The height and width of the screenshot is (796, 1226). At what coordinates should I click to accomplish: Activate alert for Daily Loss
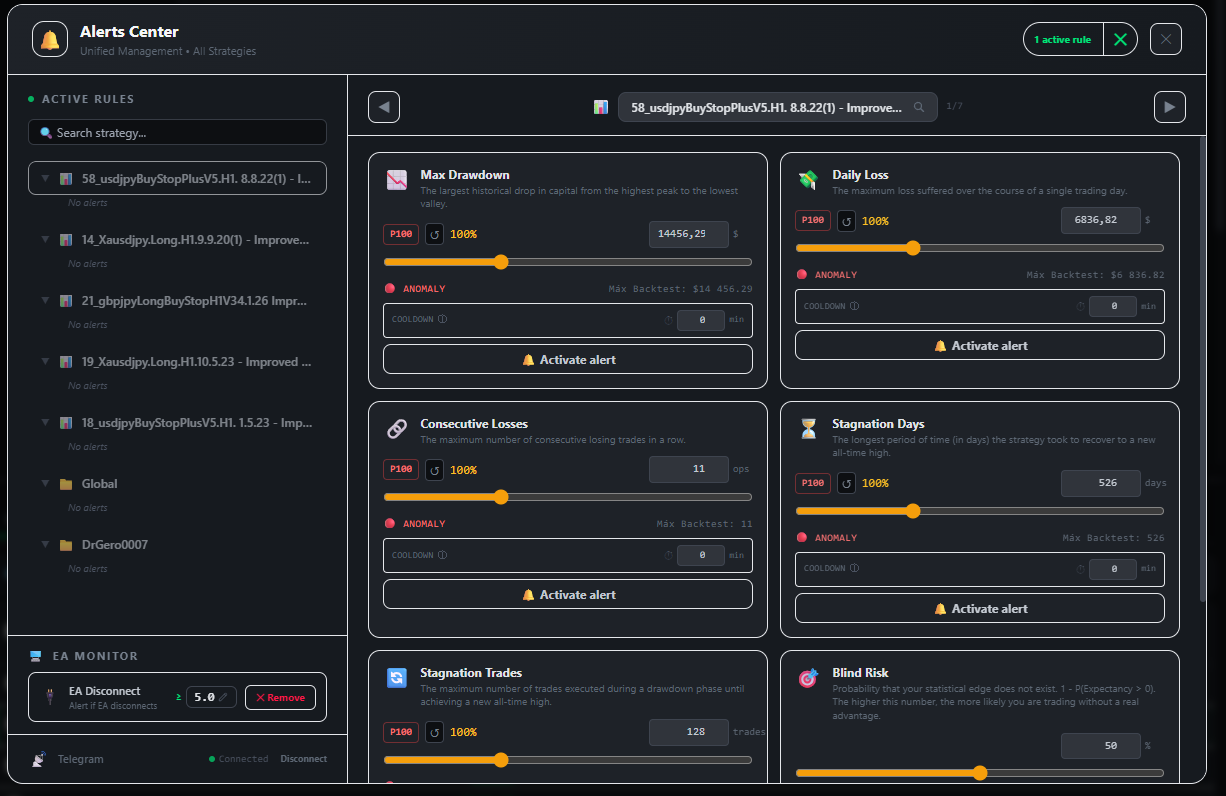[980, 346]
